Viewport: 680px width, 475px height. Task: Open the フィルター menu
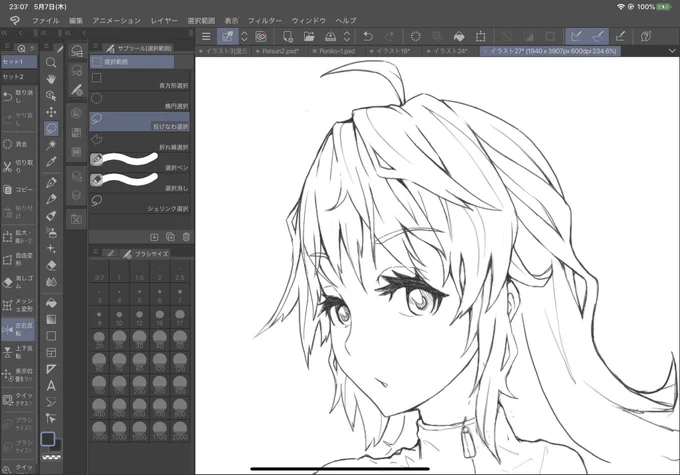click(265, 20)
